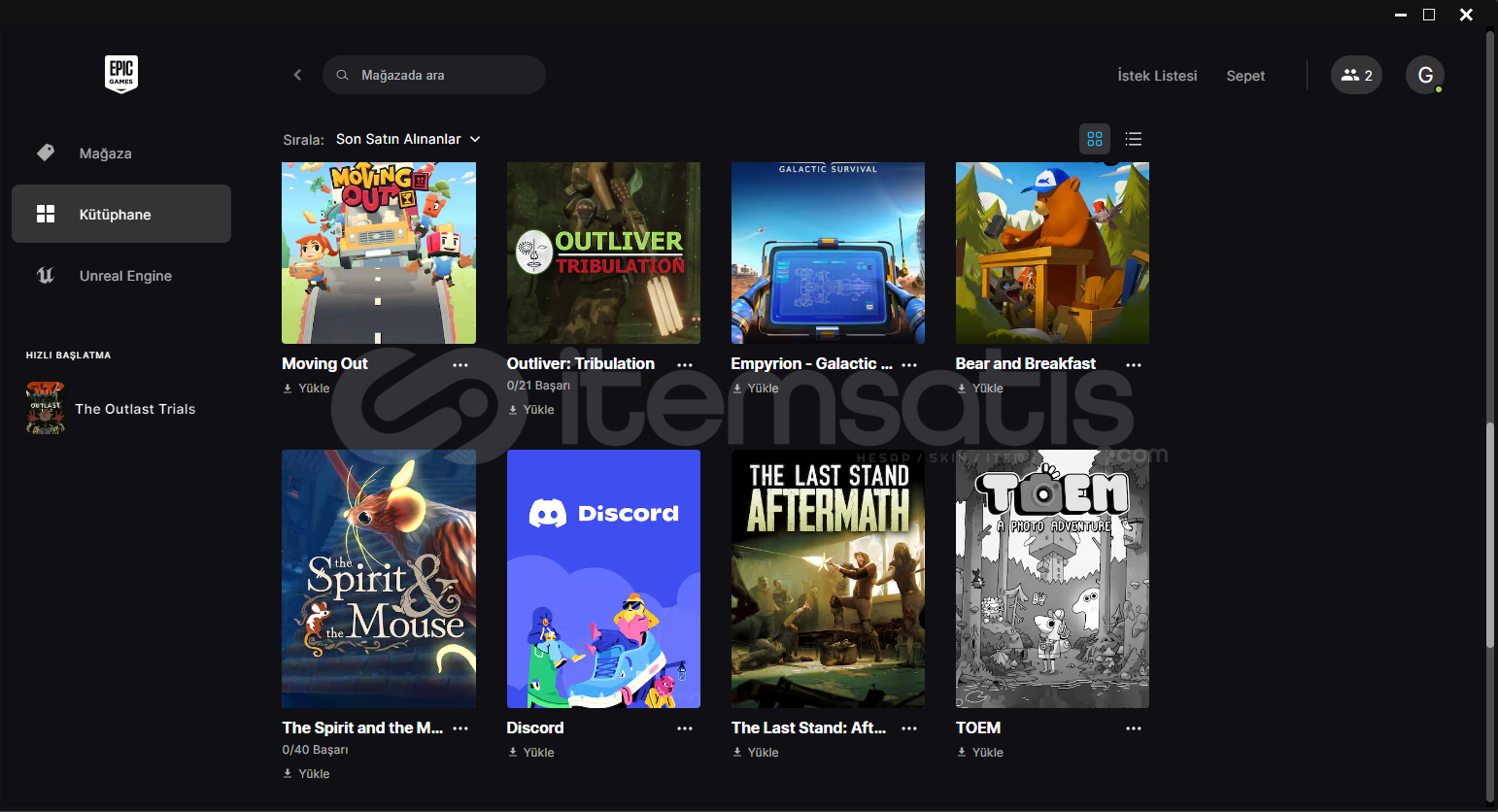This screenshot has height=812, width=1498.
Task: Click the Kütüphane grid icon
Action: (46, 214)
